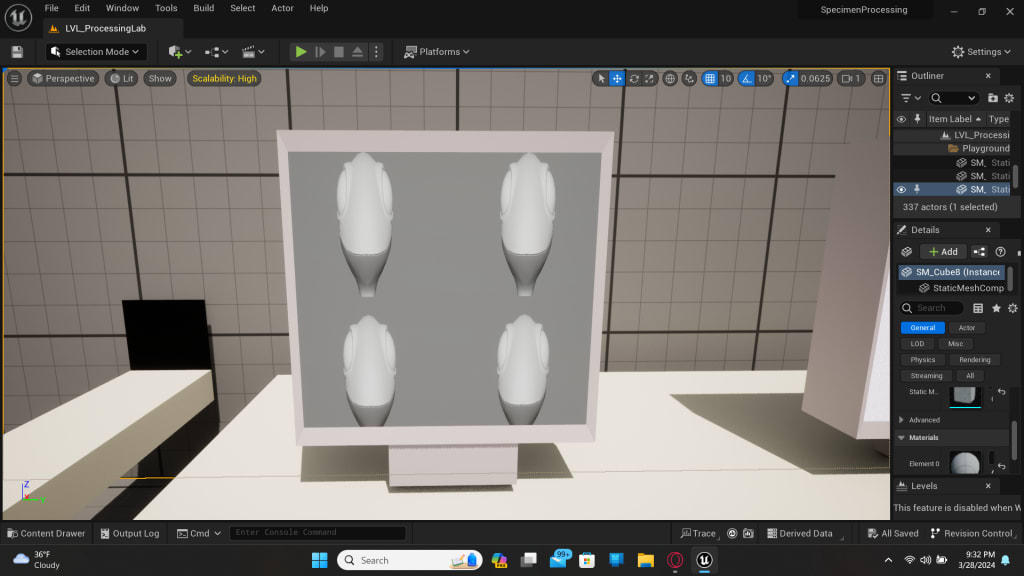Click the Stop simulation button

click(x=338, y=52)
